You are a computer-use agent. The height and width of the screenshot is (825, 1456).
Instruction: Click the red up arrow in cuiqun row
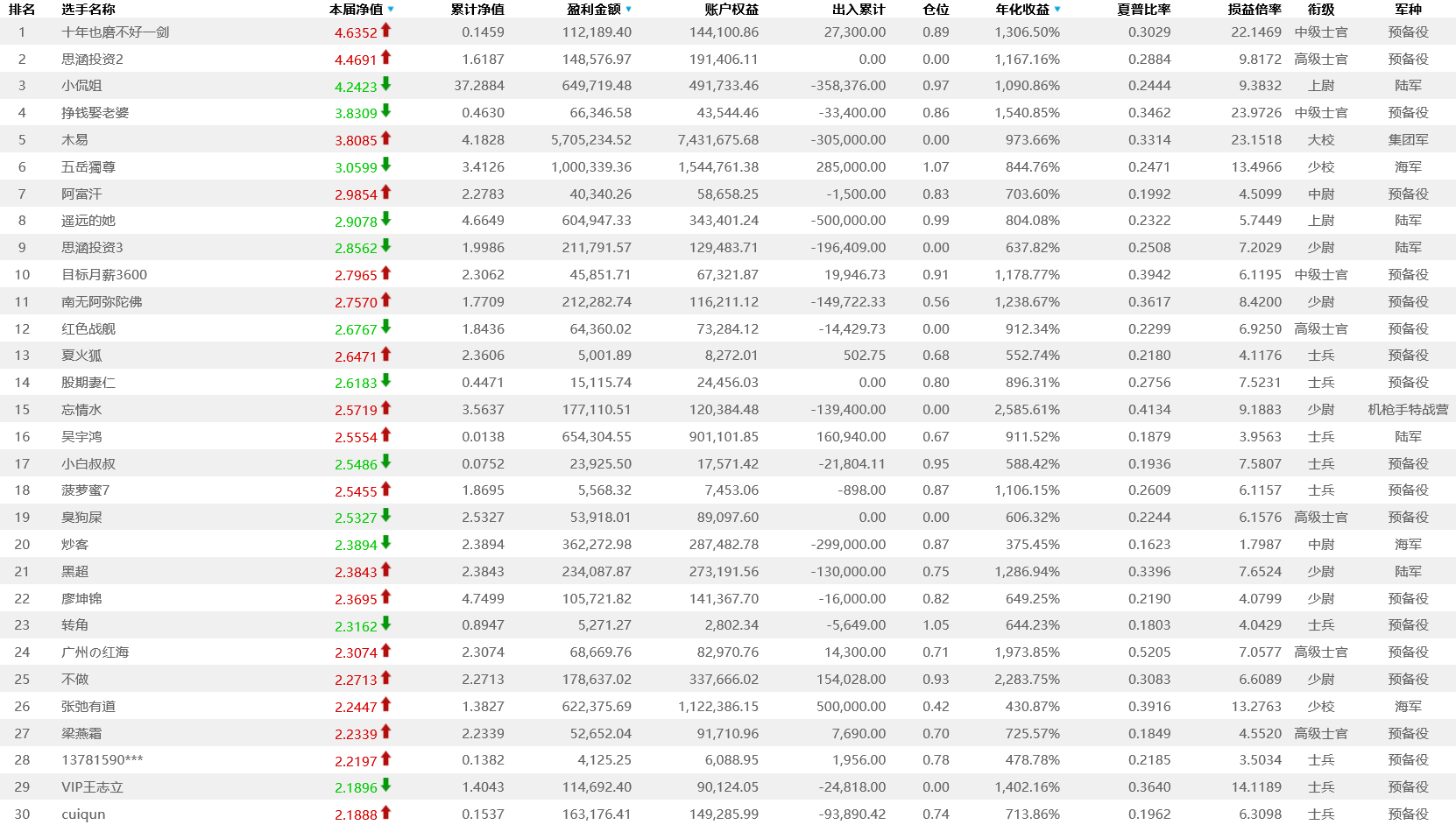(385, 813)
